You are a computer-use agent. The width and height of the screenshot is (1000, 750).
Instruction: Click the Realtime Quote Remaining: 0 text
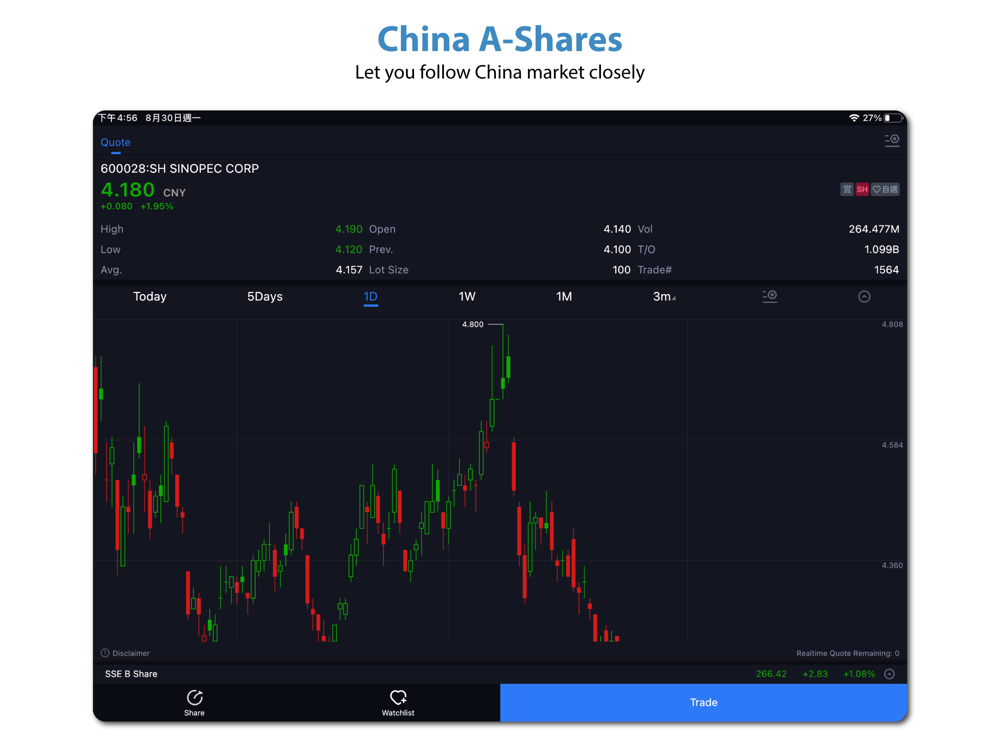tap(848, 653)
